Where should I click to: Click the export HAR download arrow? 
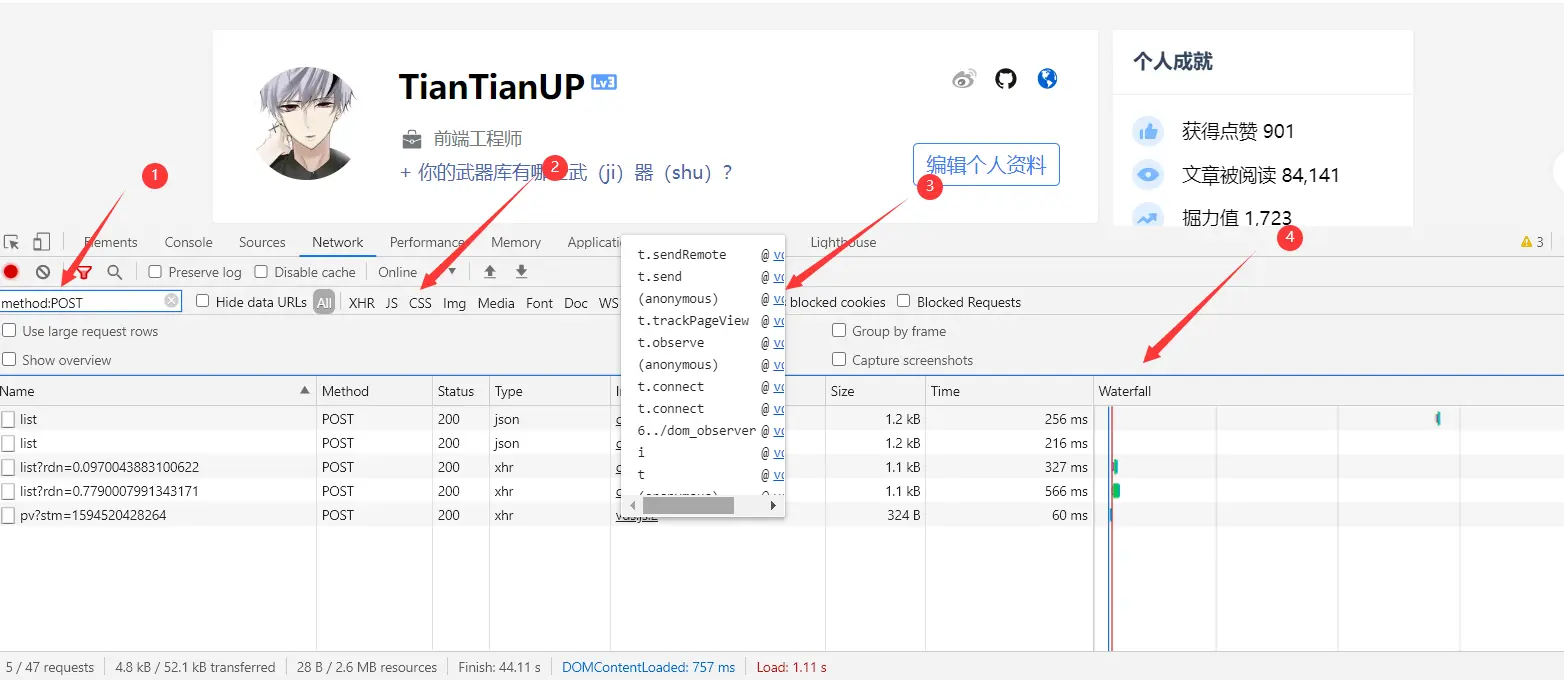point(521,272)
